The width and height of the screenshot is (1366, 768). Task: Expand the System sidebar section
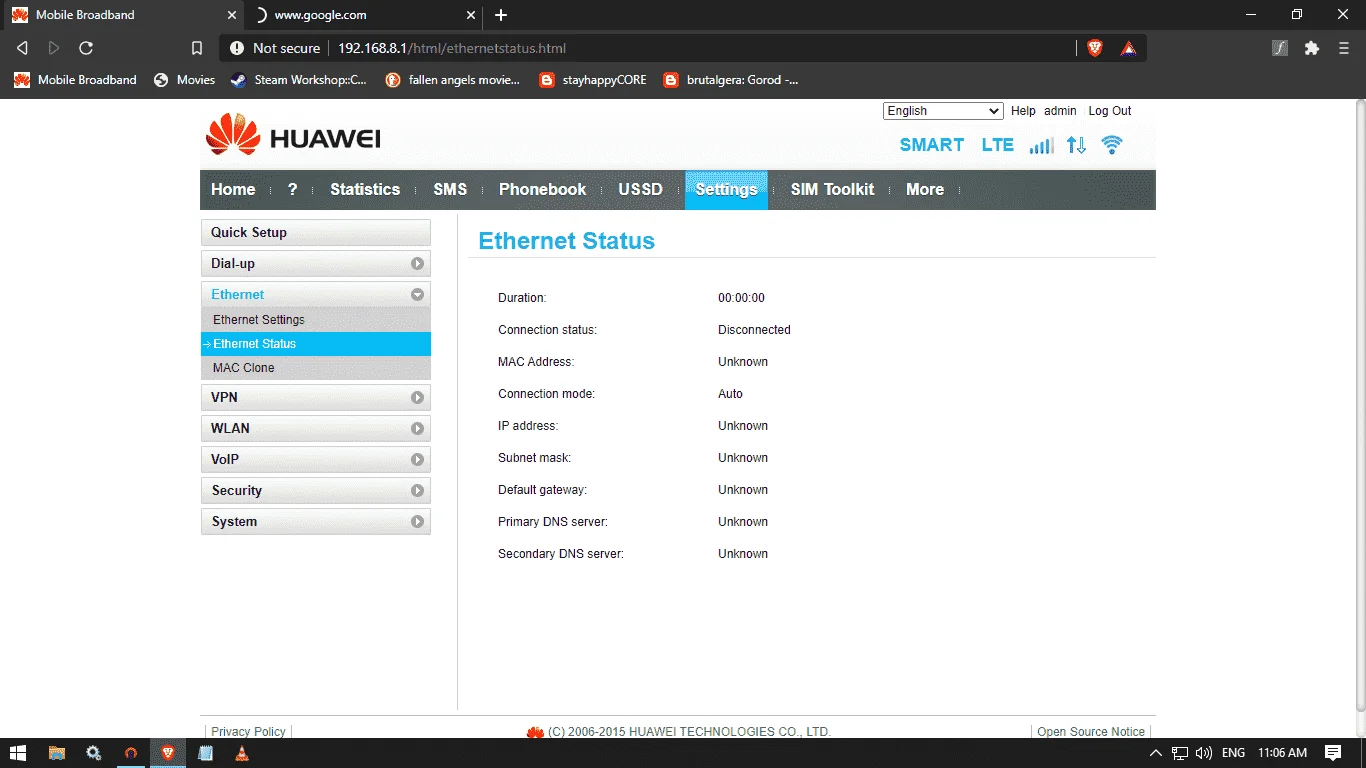316,522
